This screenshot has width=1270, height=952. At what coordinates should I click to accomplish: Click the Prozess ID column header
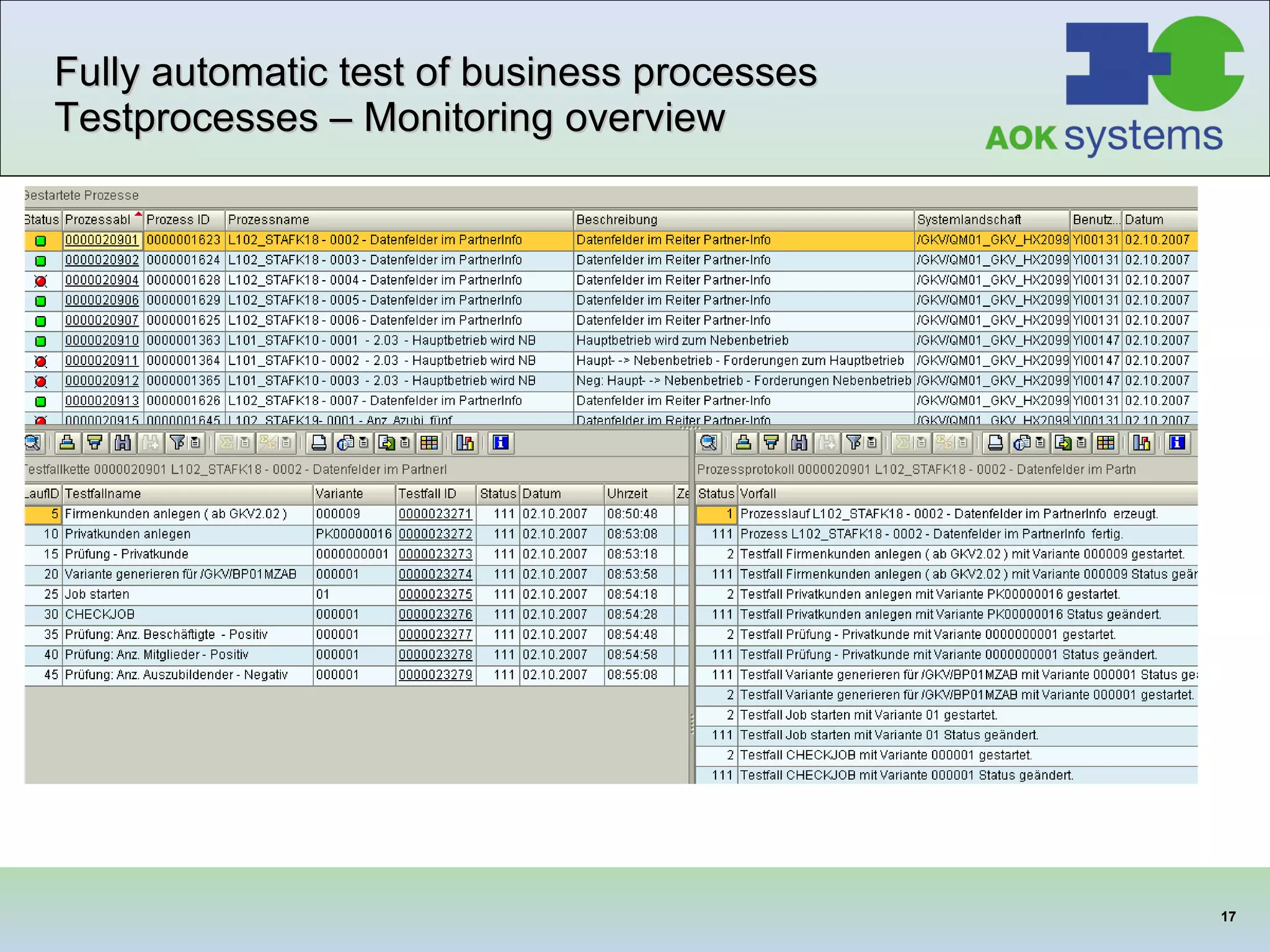point(184,219)
